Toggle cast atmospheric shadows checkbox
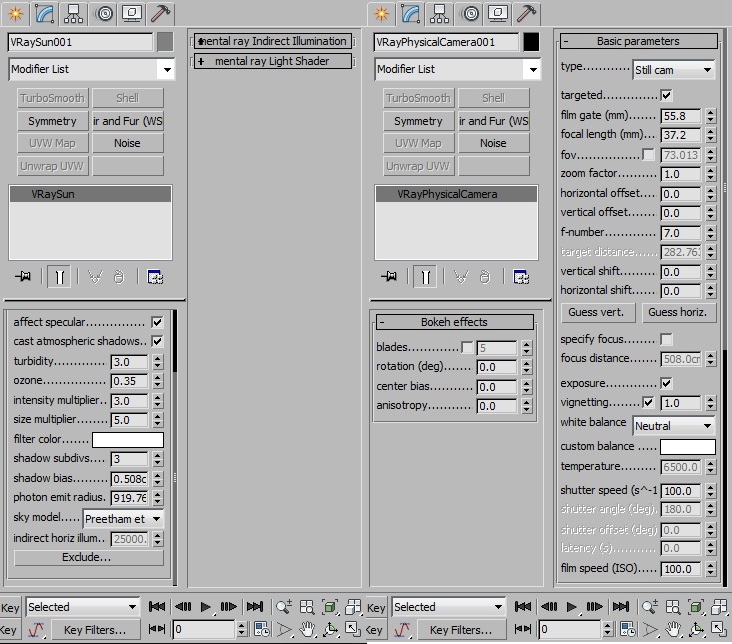This screenshot has height=644, width=732. (157, 341)
